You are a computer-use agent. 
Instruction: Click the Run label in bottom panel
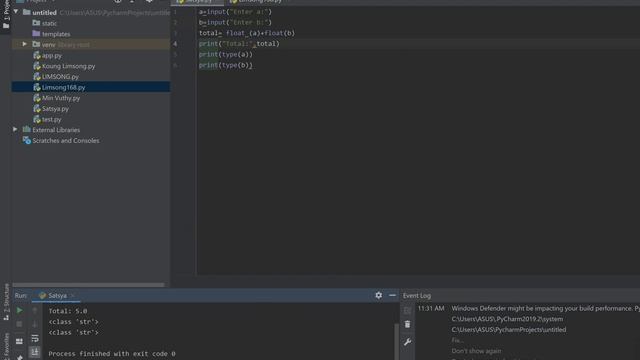point(21,296)
